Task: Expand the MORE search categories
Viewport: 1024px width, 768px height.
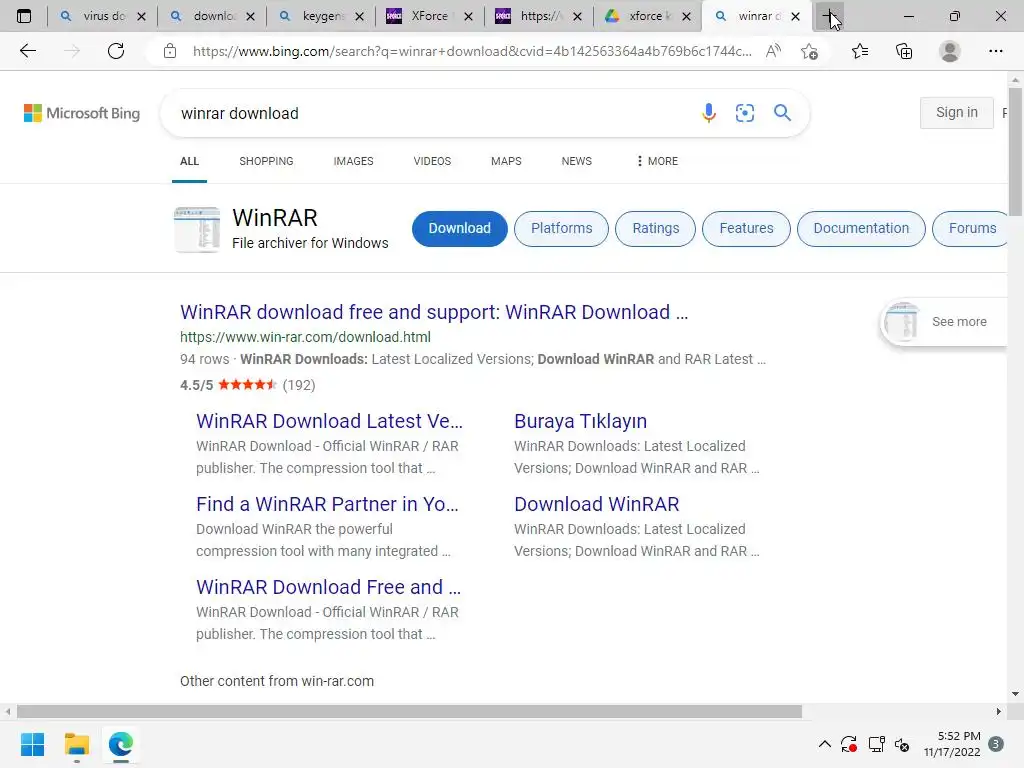Action: 657,161
